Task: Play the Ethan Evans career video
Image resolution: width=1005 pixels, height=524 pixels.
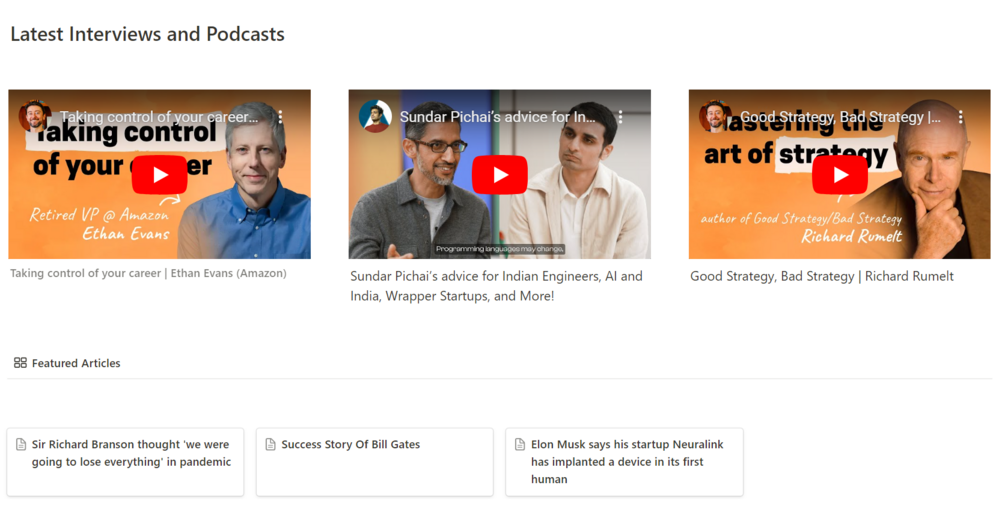Action: coord(160,174)
